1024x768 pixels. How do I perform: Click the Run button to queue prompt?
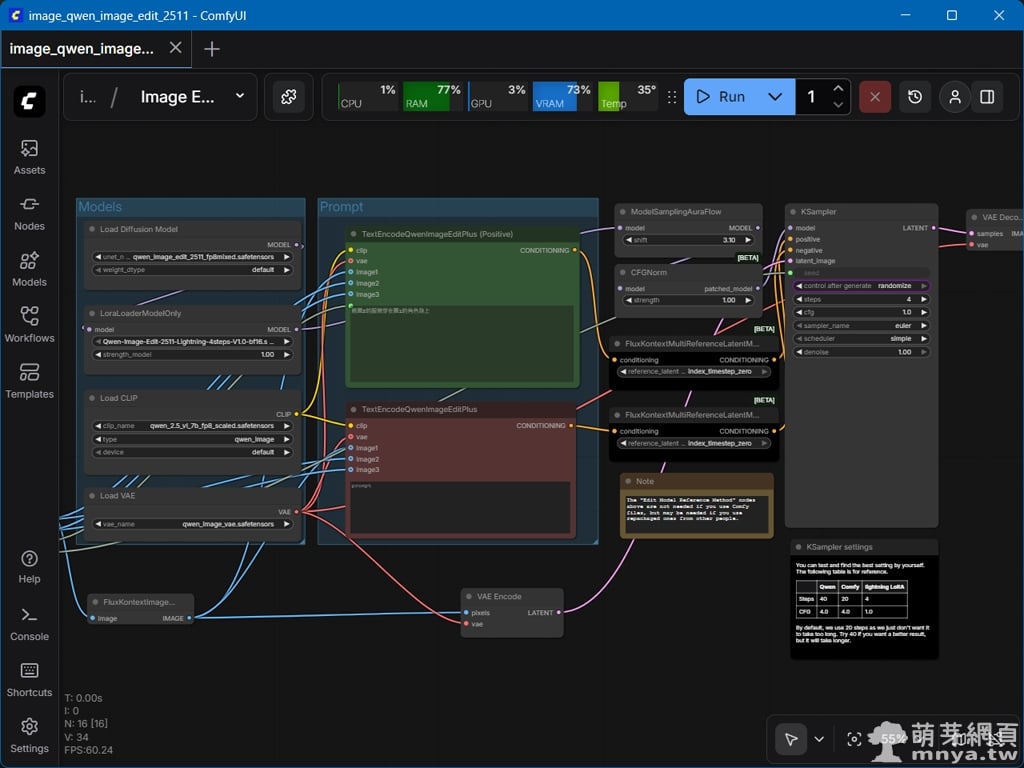click(x=722, y=97)
